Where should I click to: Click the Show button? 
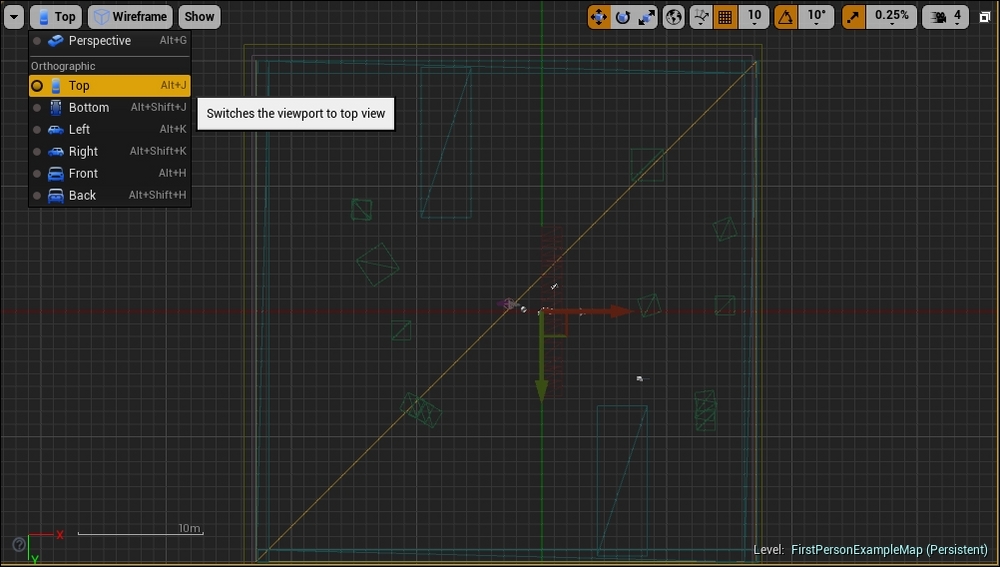pos(199,17)
